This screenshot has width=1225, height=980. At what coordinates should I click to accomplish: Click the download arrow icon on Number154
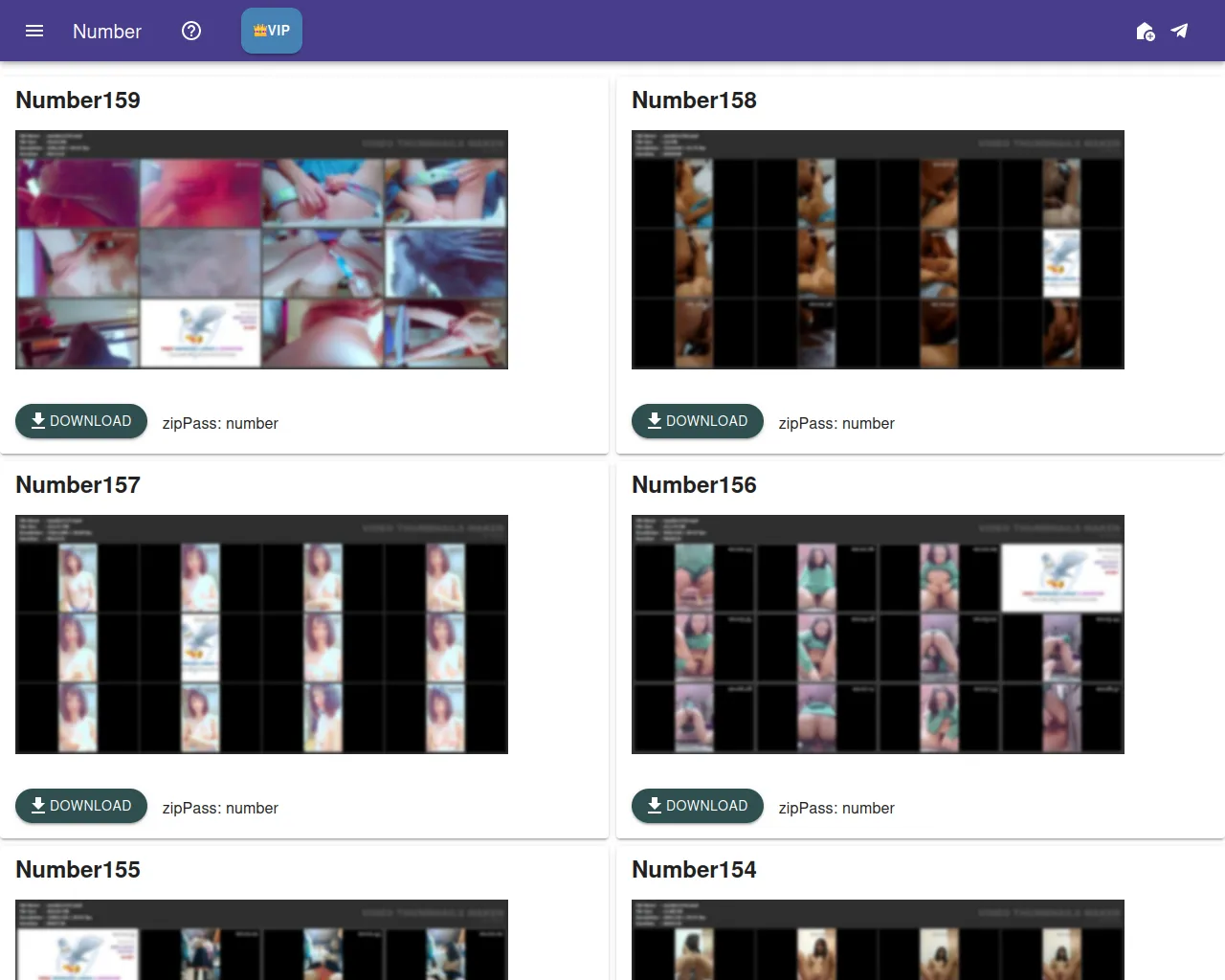[654, 976]
